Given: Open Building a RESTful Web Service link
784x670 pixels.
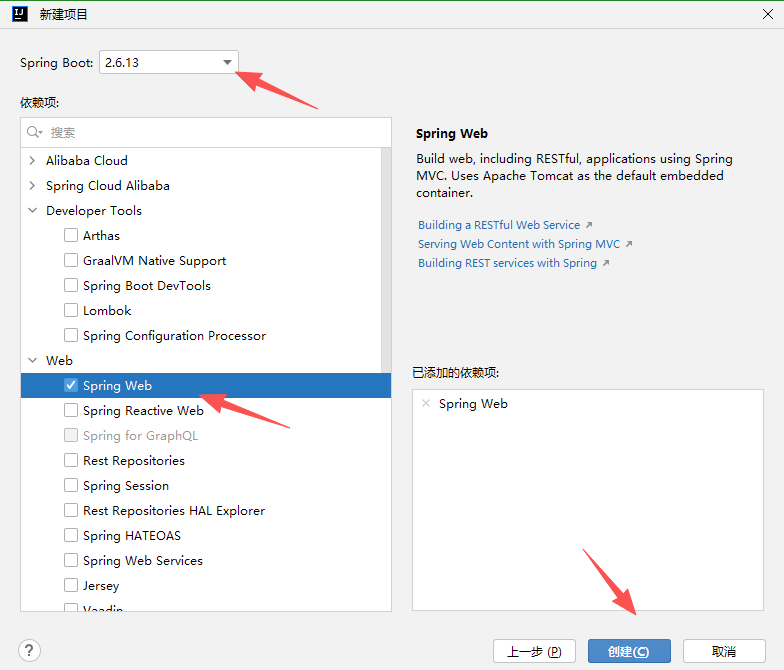Looking at the screenshot, I should [x=499, y=225].
